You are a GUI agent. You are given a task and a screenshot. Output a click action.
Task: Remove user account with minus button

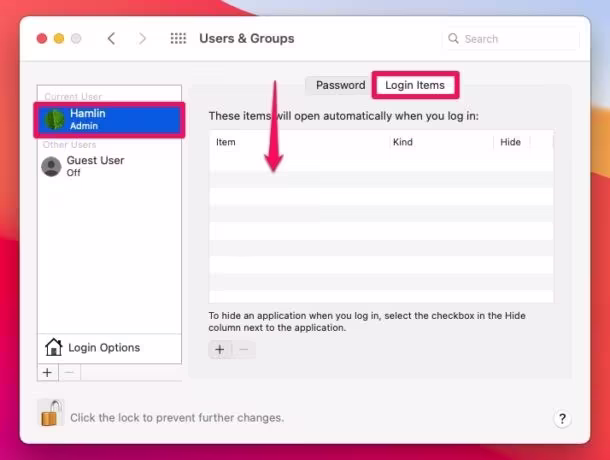(x=69, y=372)
